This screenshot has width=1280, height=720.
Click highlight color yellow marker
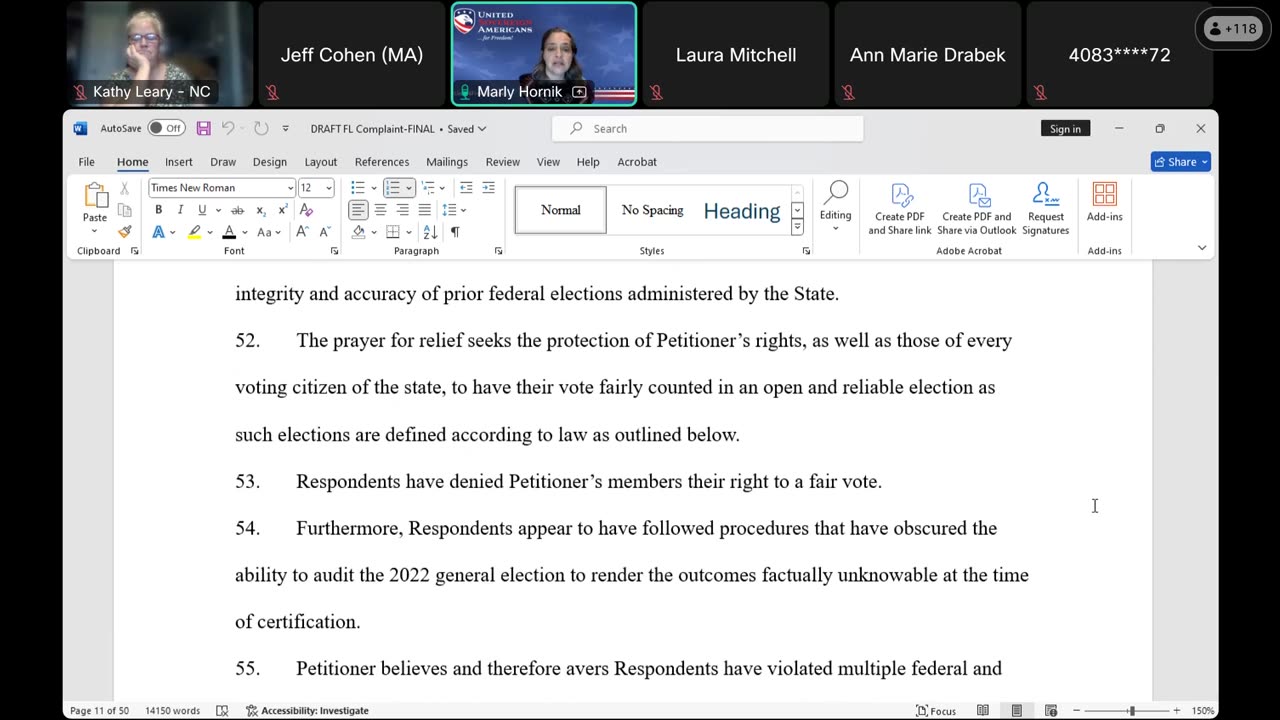point(194,232)
